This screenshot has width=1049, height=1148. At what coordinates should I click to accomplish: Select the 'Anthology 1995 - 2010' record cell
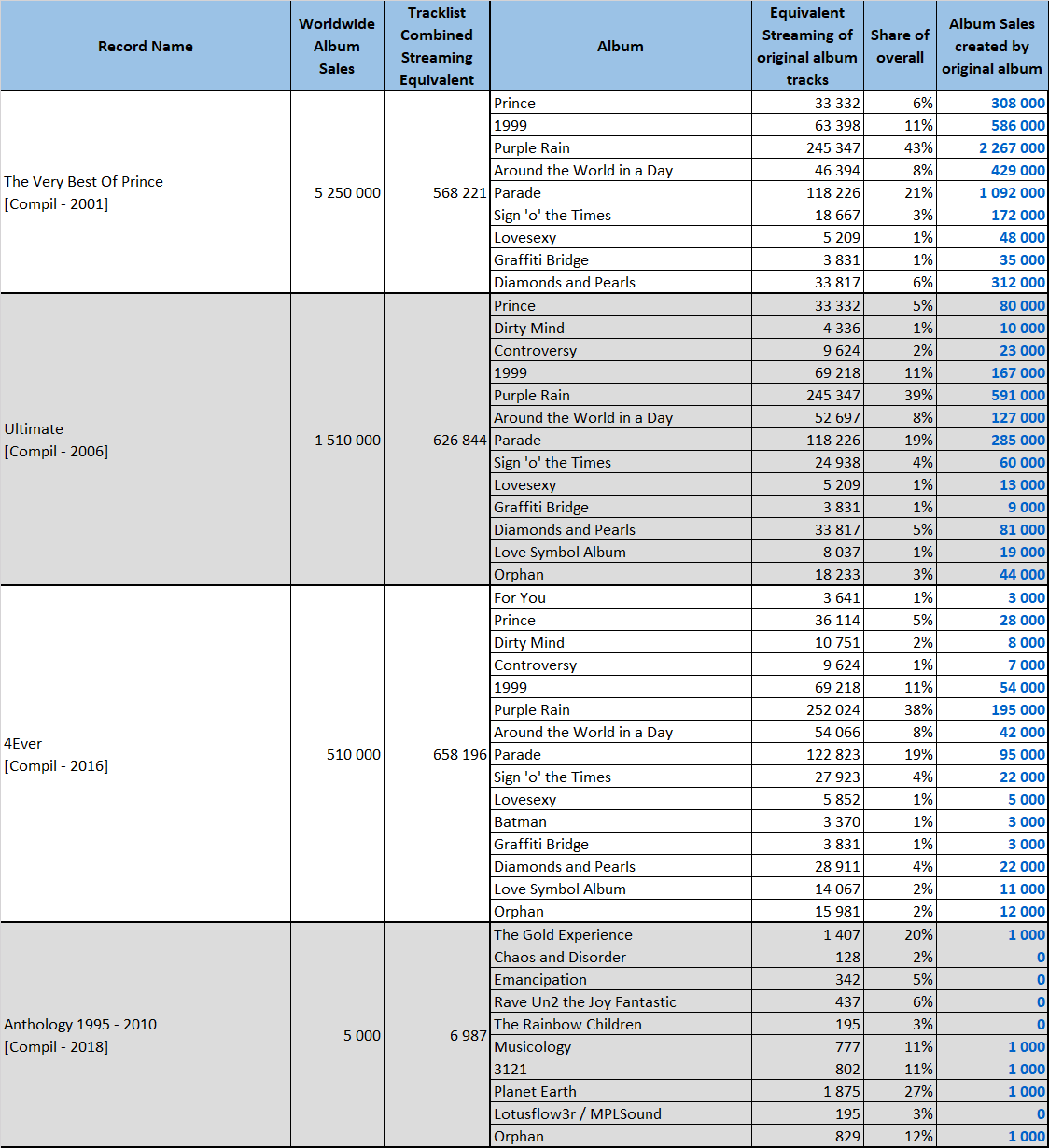point(146,1035)
